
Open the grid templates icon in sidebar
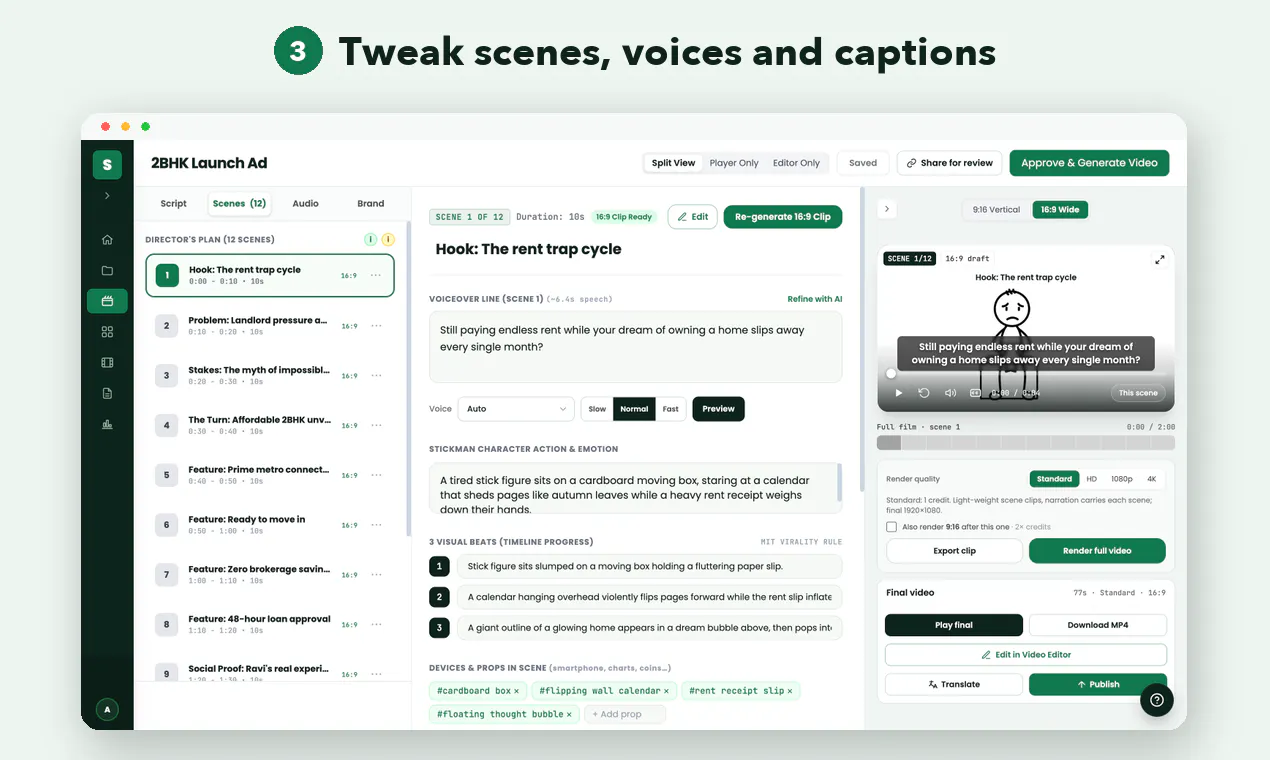(x=107, y=332)
